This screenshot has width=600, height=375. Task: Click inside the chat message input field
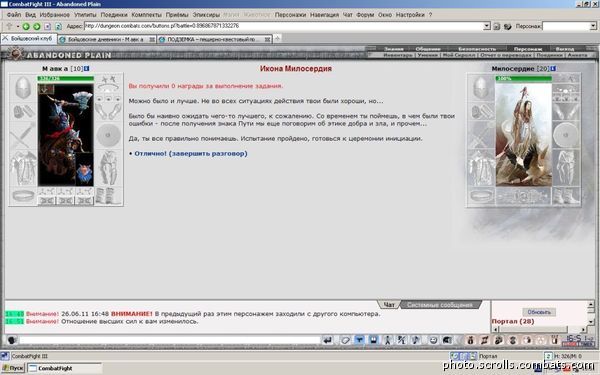click(169, 340)
